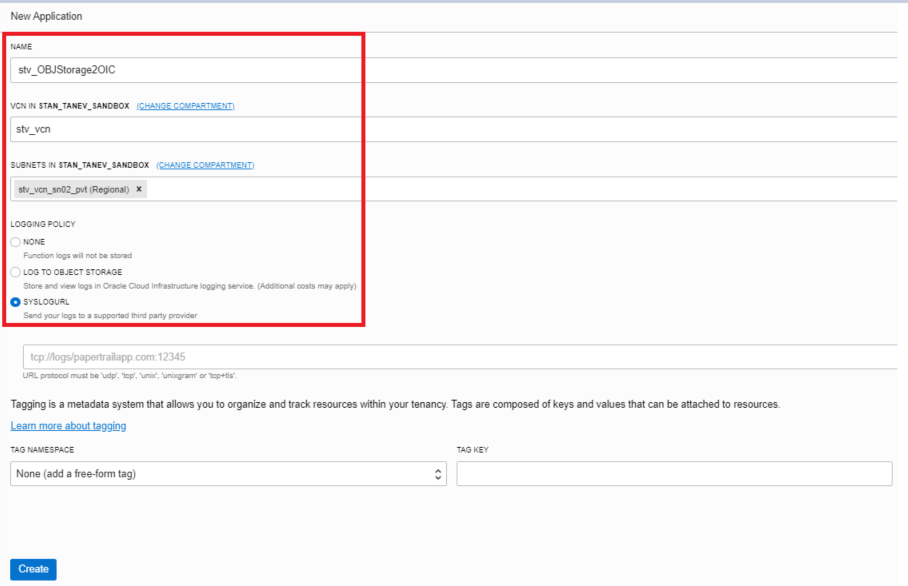Click Change Compartment link beside Subnets
The height and width of the screenshot is (586, 908).
pos(205,165)
